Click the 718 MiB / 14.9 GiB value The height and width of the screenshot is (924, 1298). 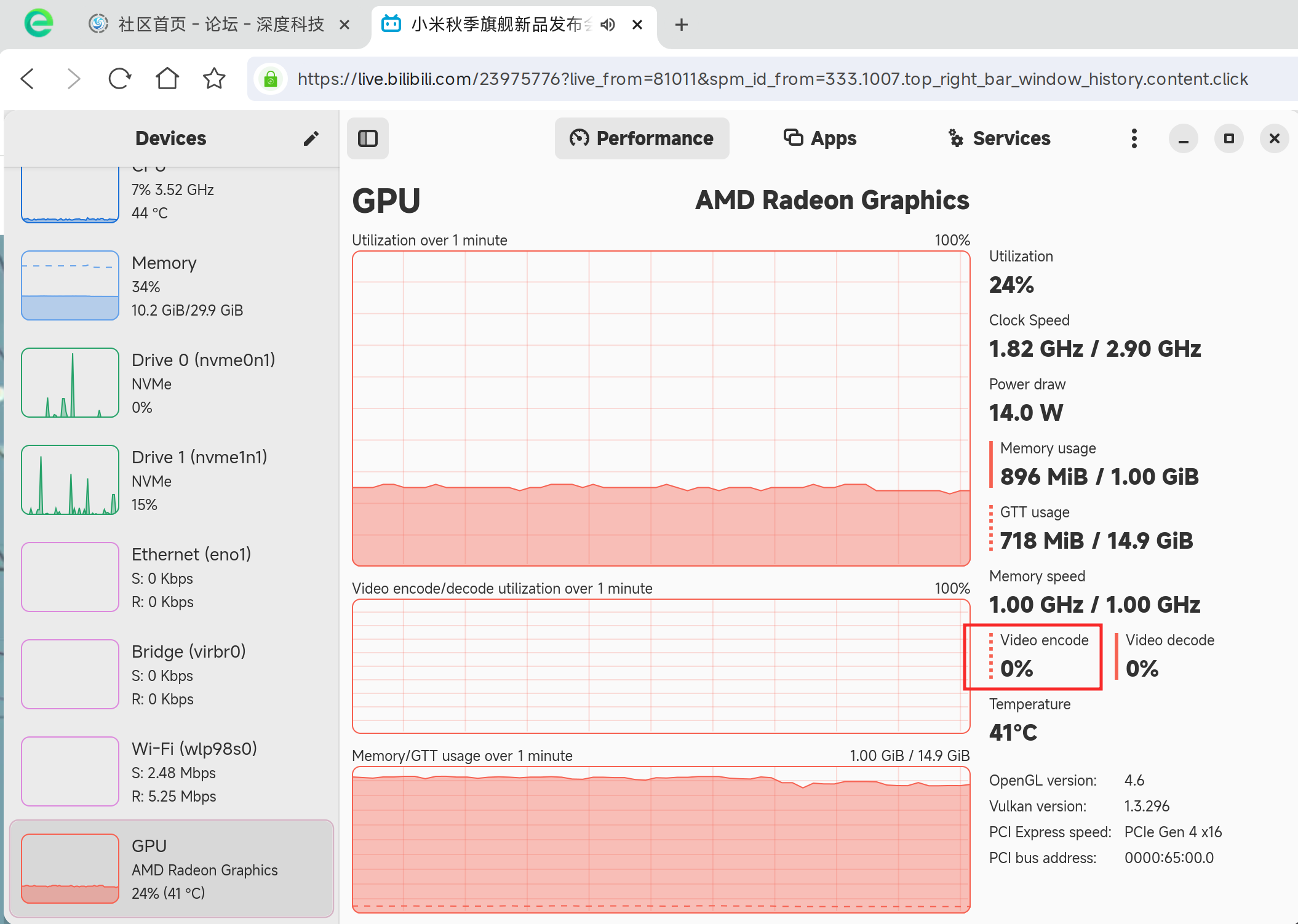[x=1097, y=541]
